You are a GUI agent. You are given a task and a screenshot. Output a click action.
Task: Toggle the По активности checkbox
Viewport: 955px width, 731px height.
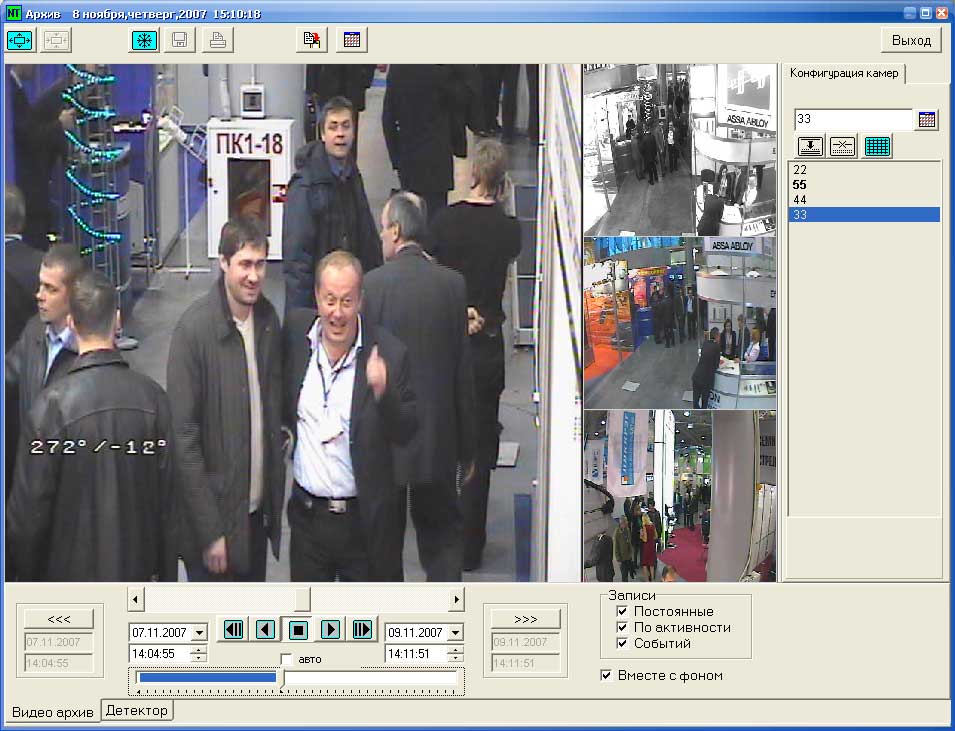[x=622, y=627]
